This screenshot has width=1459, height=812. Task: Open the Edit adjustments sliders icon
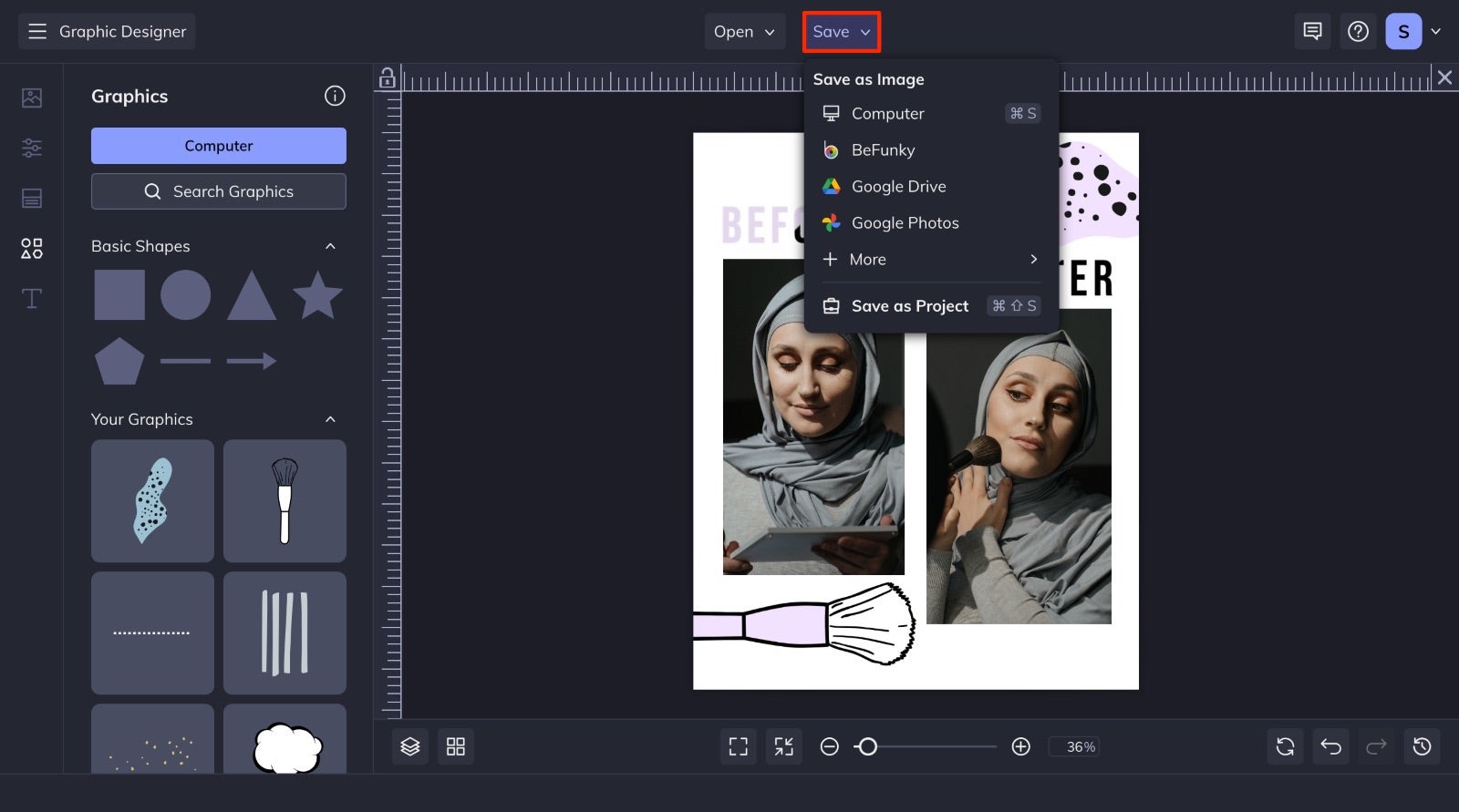(x=32, y=148)
